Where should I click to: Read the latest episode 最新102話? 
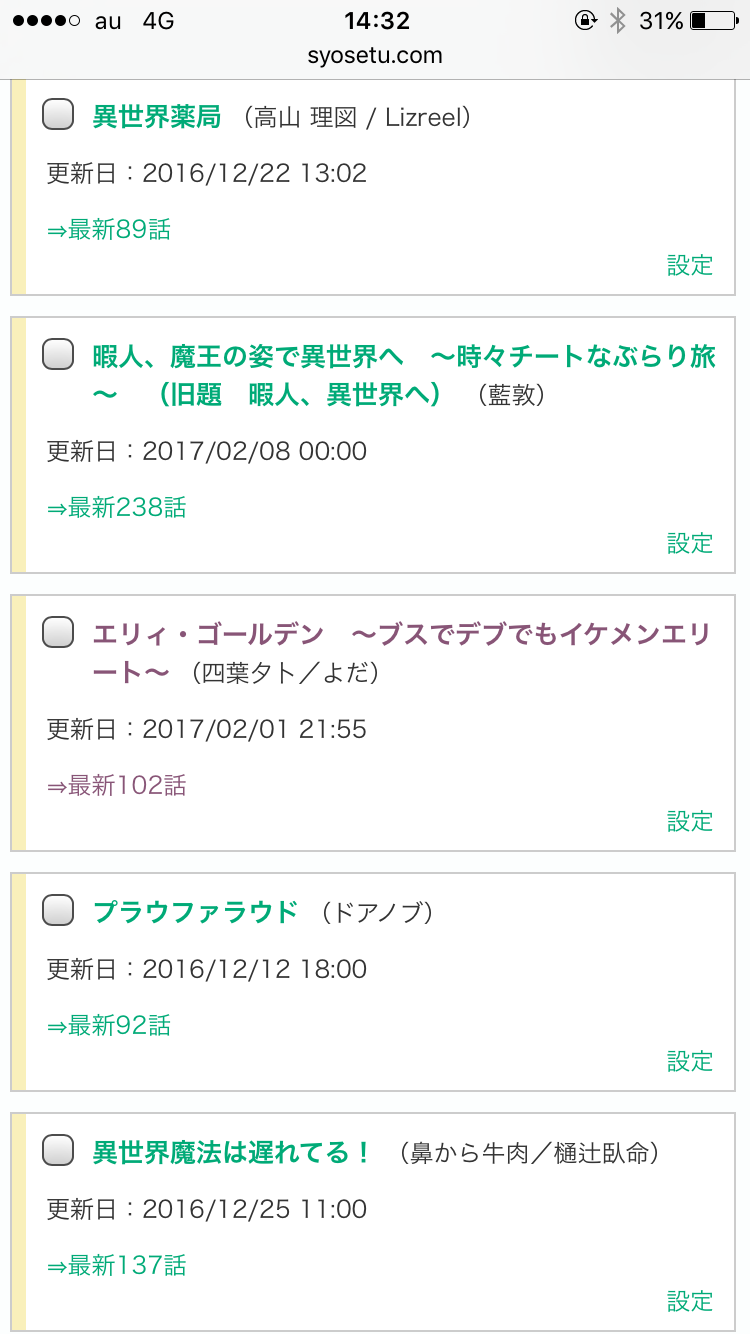pos(117,786)
